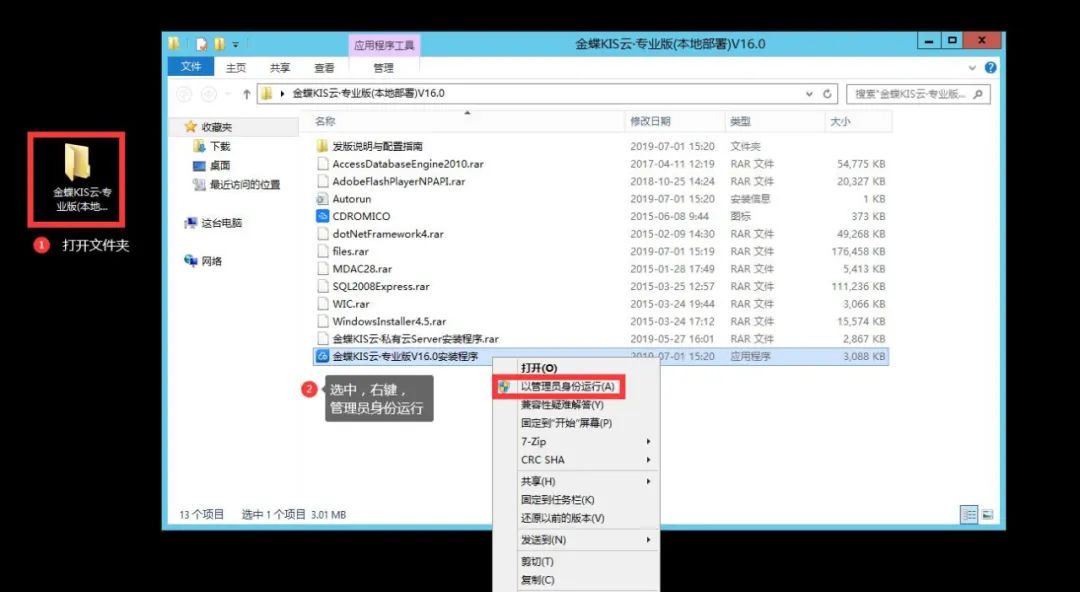Go back with the Back arrow
Viewport: 1080px width, 592px height.
(x=184, y=94)
